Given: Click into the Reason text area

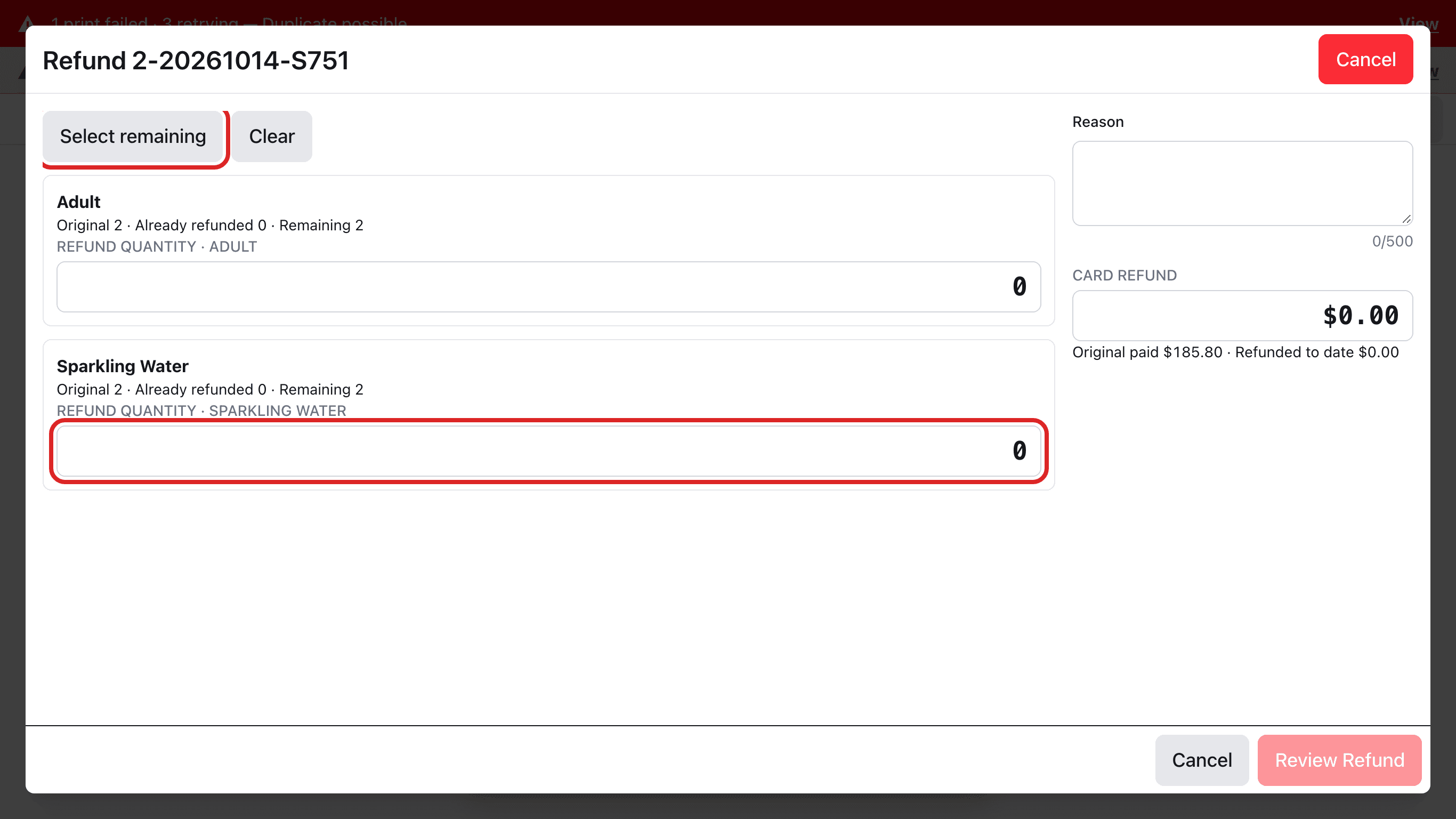Looking at the screenshot, I should [x=1242, y=183].
